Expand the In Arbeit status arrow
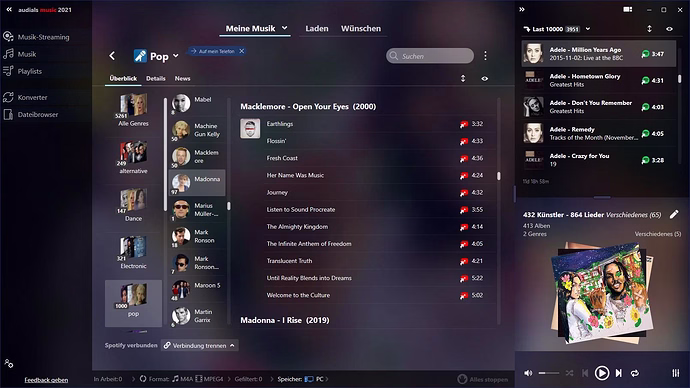The image size is (690, 388). click(x=133, y=379)
